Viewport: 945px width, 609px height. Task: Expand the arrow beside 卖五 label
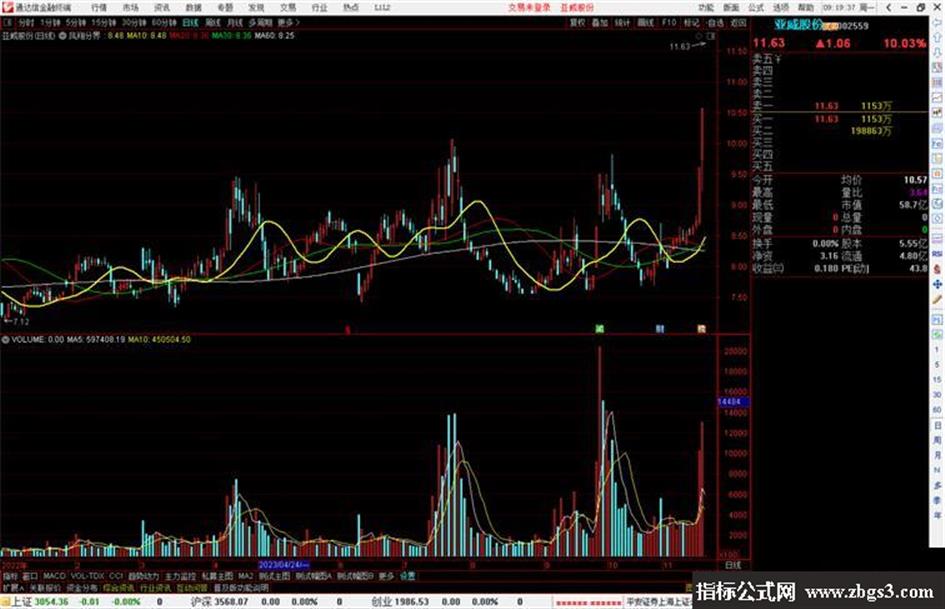coord(779,60)
